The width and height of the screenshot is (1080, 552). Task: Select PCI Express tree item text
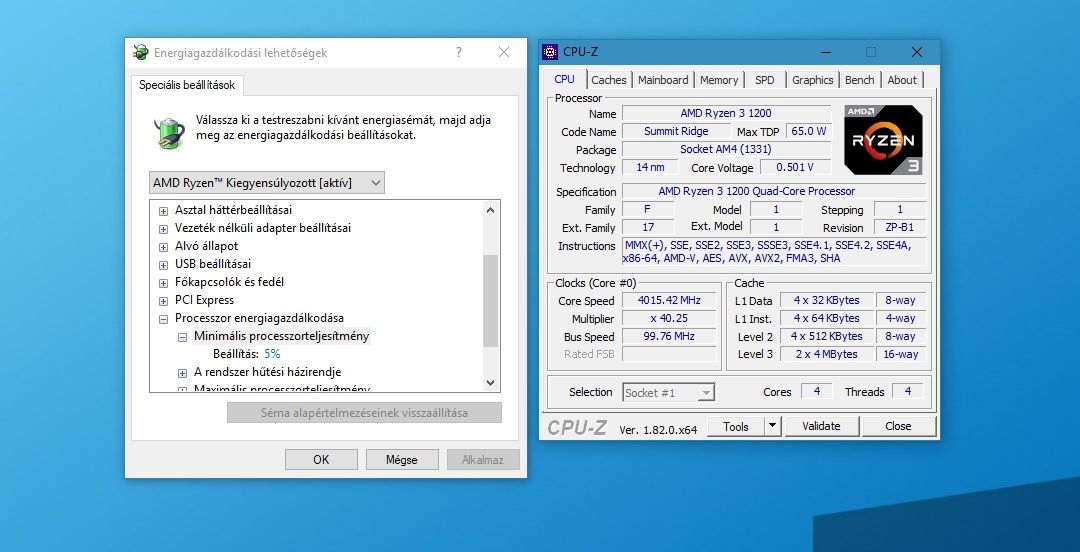205,300
